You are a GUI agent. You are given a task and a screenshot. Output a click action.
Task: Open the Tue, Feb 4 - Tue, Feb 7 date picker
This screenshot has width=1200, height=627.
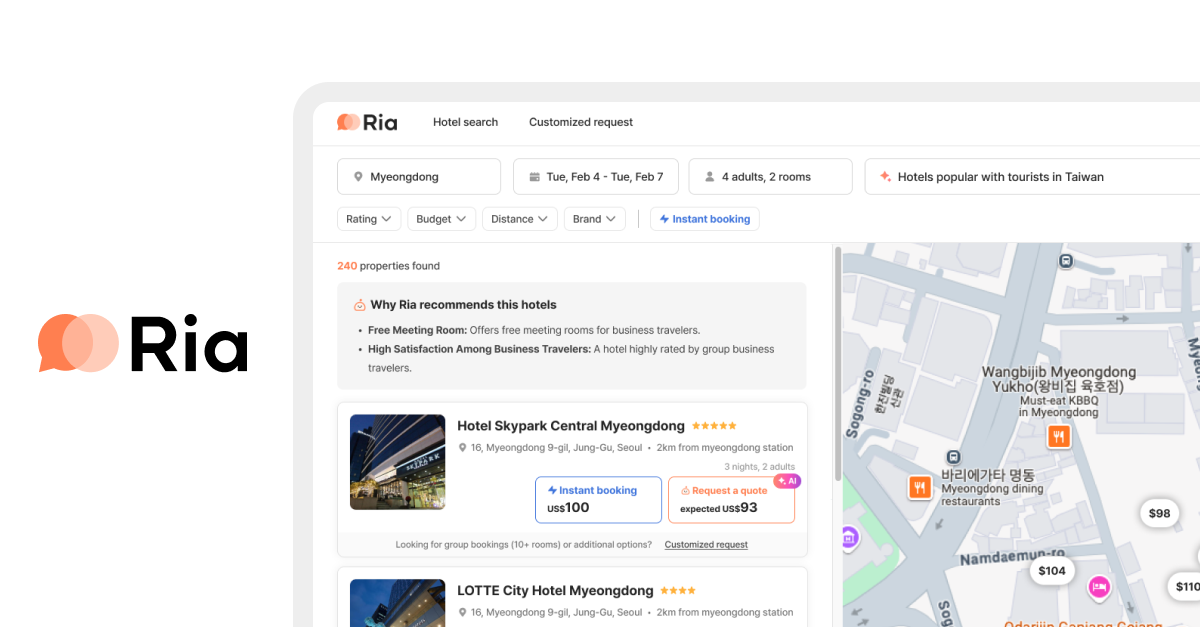596,177
